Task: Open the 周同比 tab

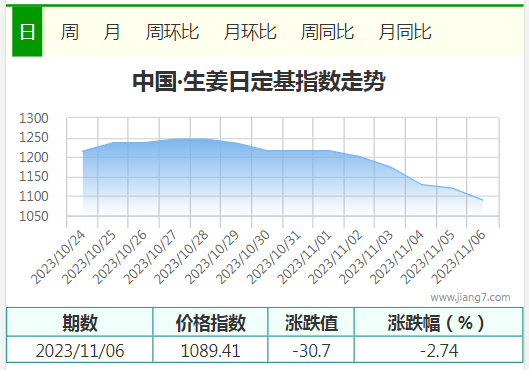Action: 328,32
